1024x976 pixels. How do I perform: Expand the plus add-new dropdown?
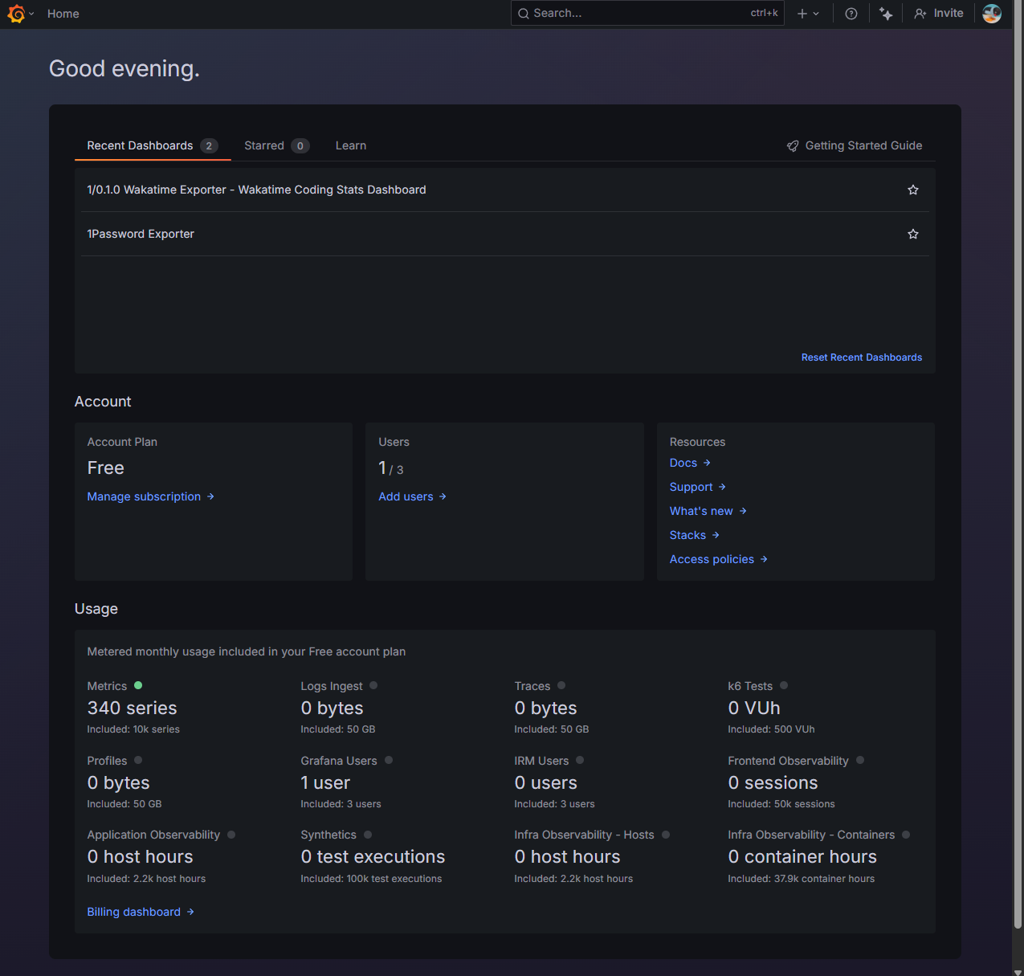pos(808,14)
